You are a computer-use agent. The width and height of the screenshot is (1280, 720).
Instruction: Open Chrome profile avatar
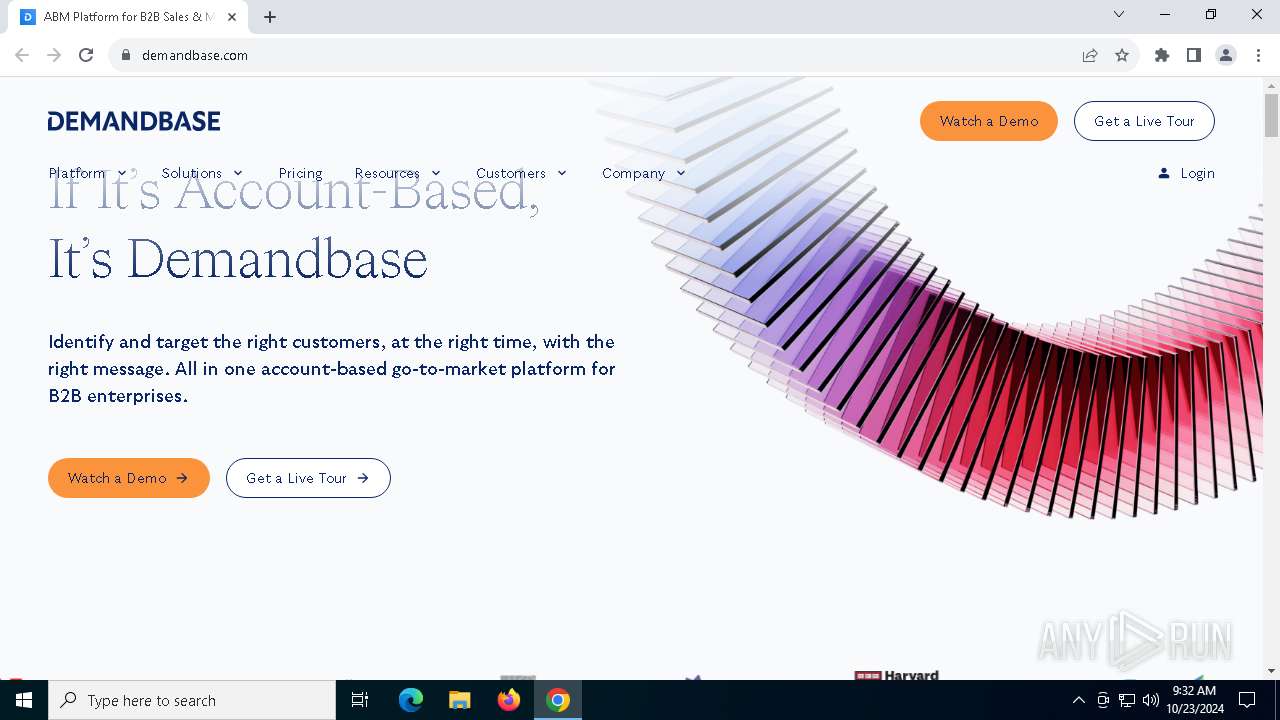[1226, 55]
